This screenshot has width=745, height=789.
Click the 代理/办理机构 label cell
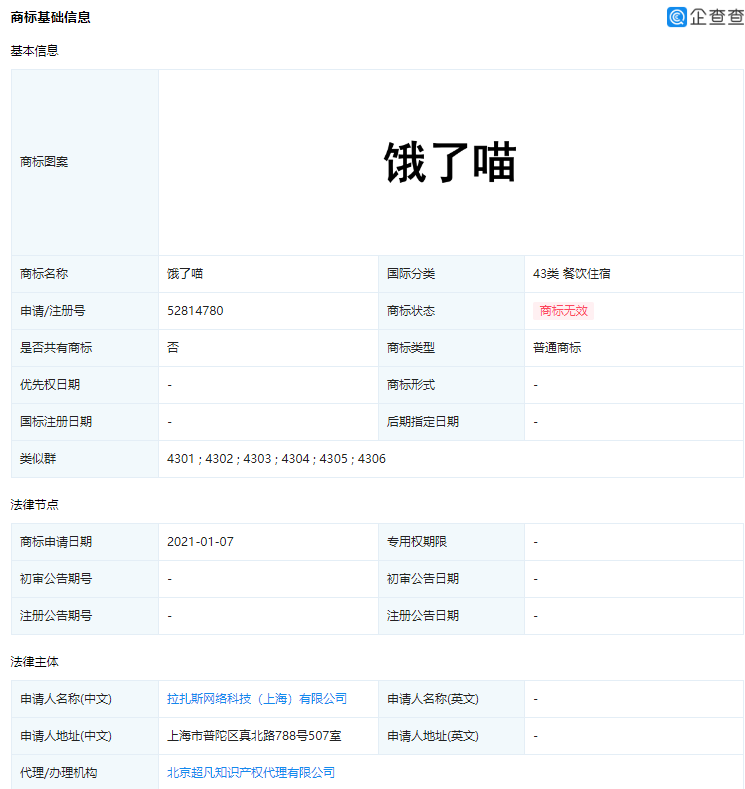[59, 773]
